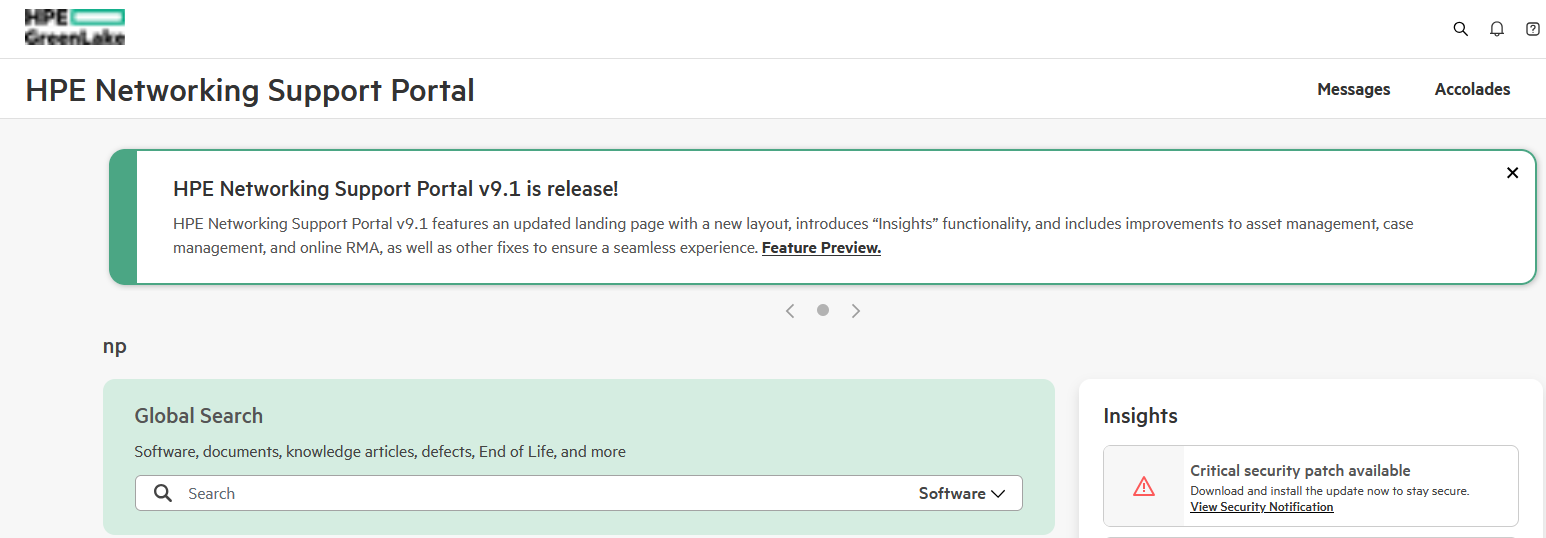
Task: Open the Accolades menu item
Action: [x=1472, y=89]
